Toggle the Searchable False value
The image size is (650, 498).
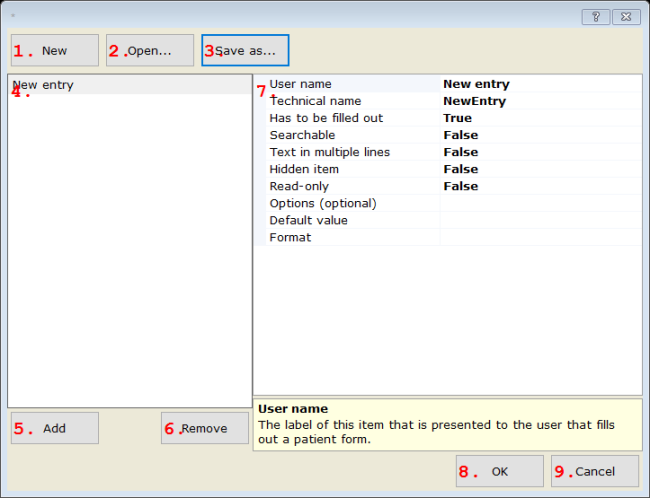540,135
